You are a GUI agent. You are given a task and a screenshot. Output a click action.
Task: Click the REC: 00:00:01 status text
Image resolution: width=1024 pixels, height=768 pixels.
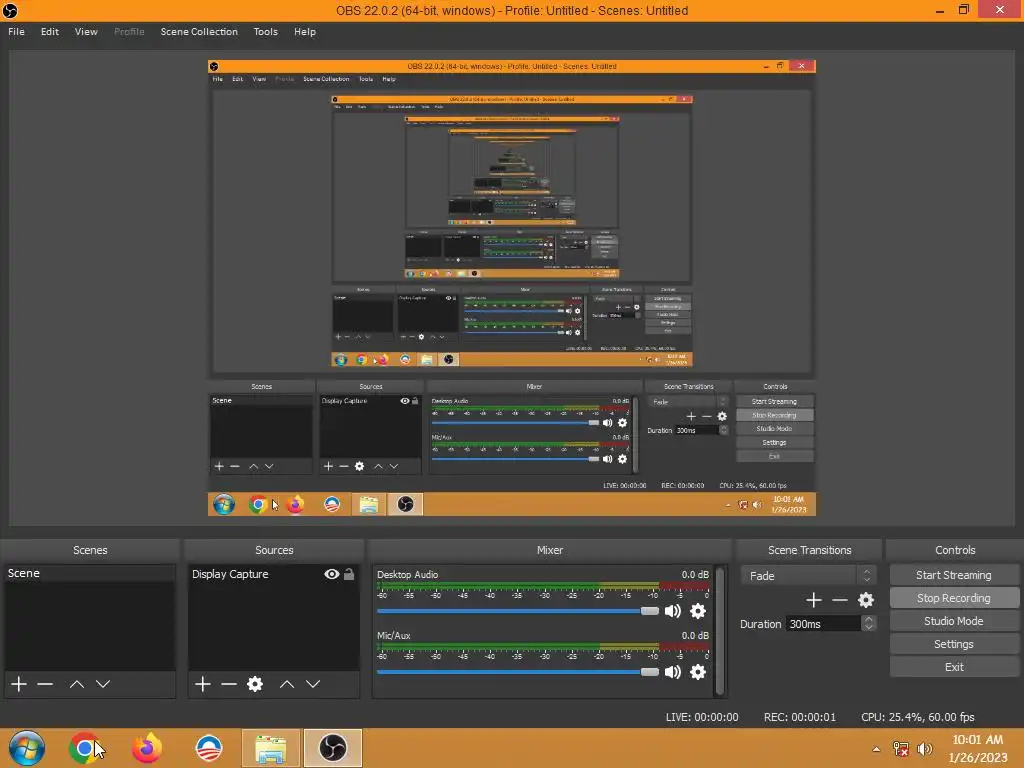point(800,716)
